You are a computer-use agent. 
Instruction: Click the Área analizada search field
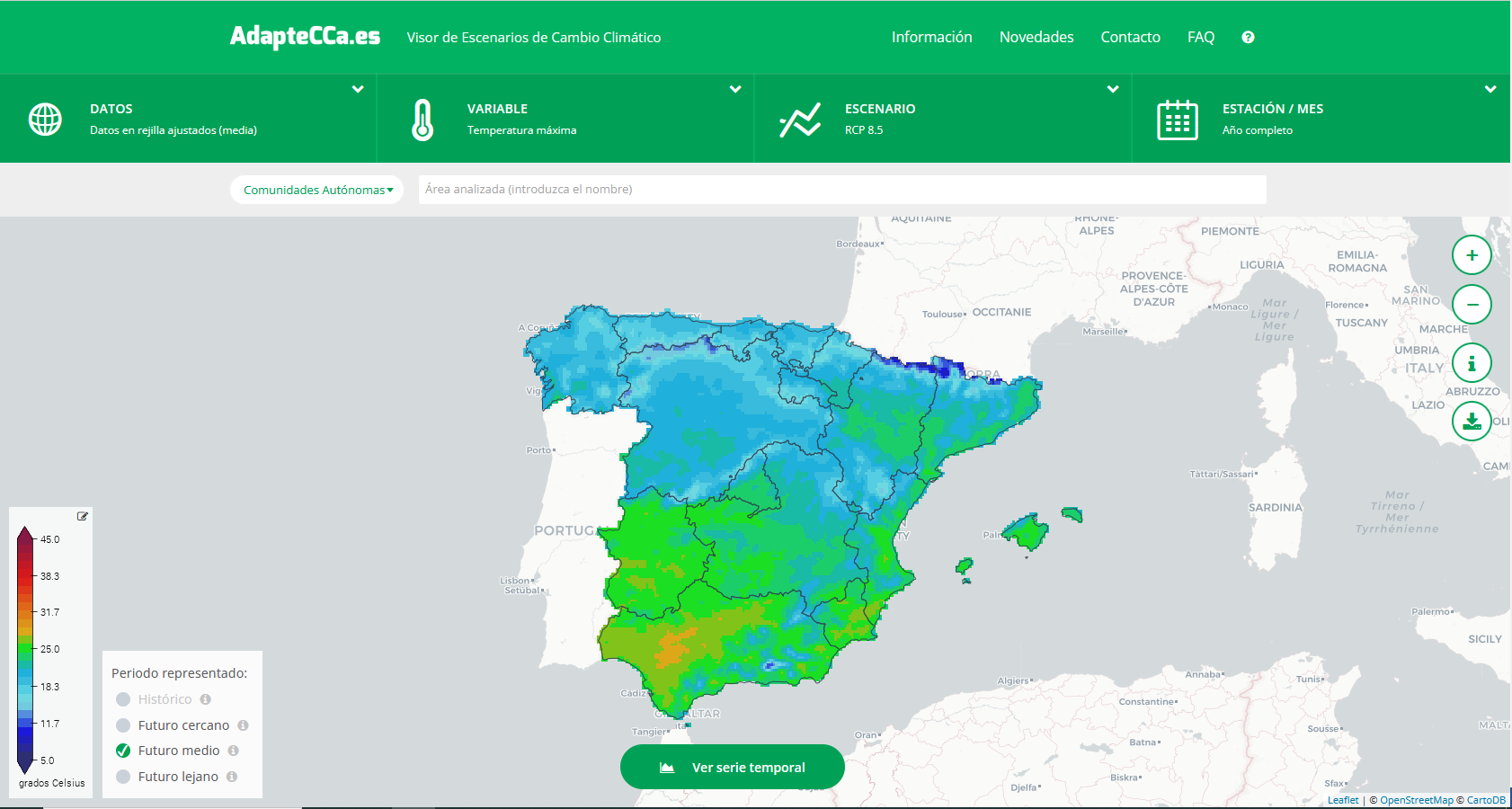(842, 190)
